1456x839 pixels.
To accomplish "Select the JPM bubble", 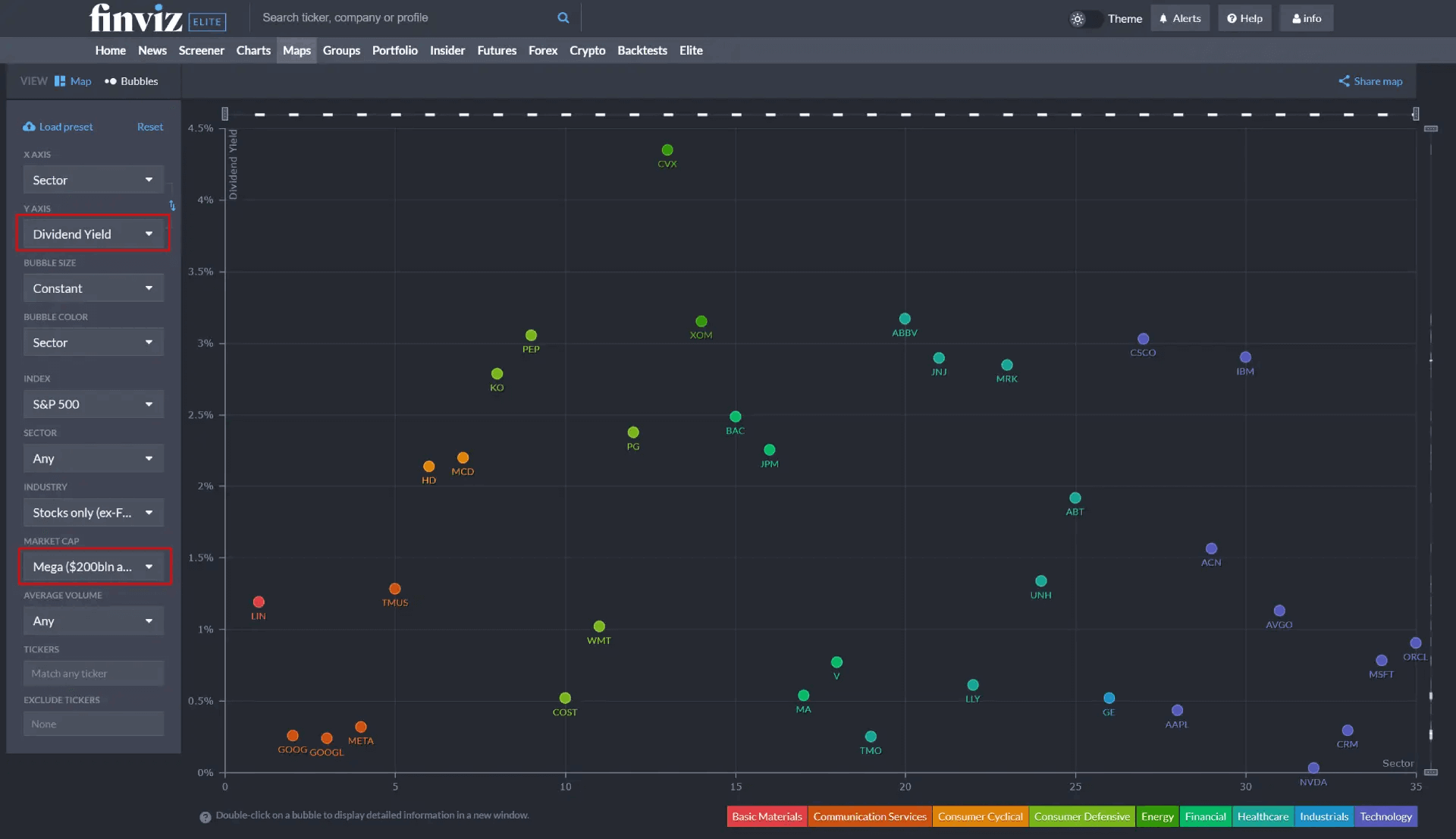I will click(x=770, y=450).
